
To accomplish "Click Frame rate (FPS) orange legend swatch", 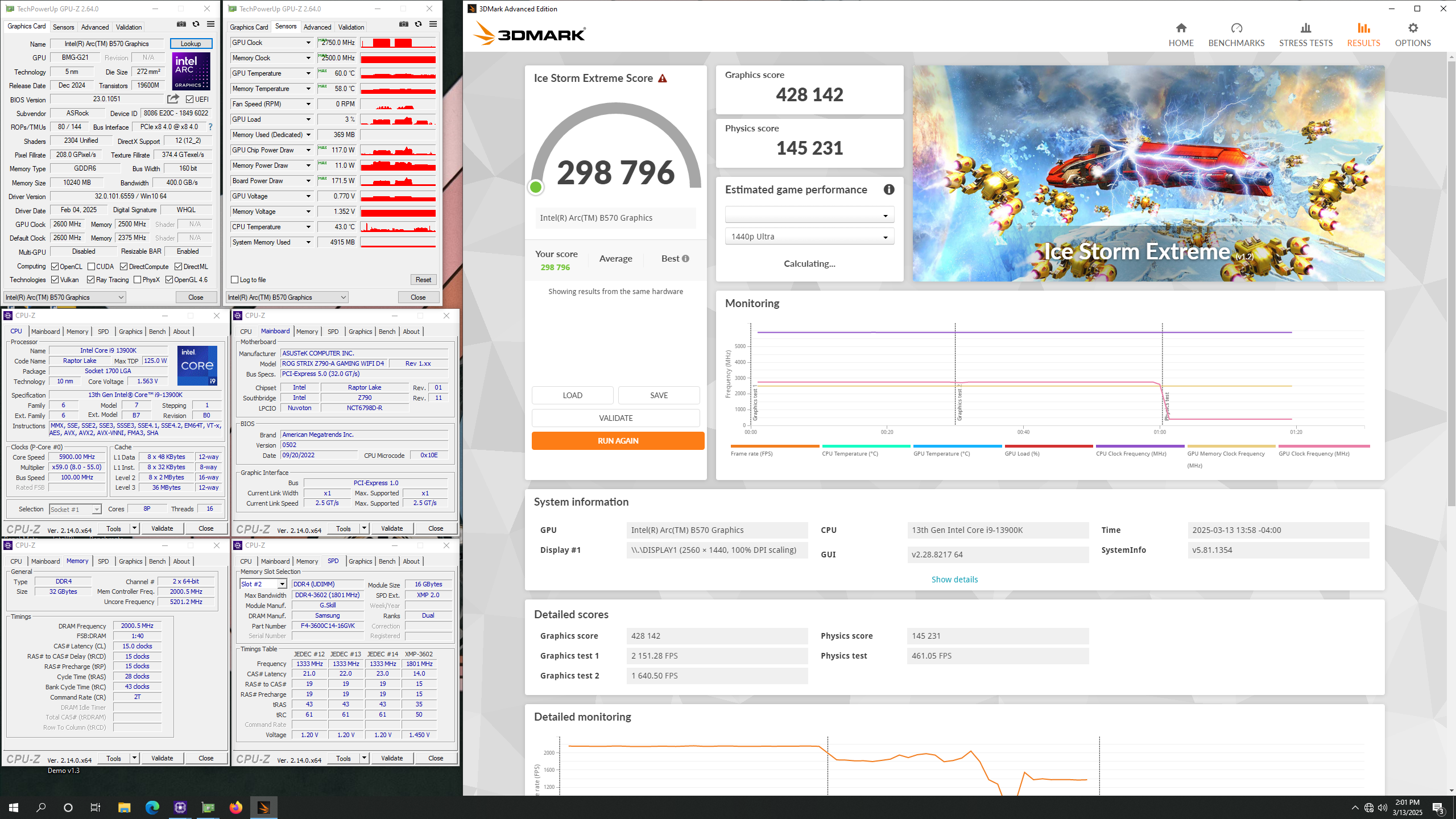I will pos(775,446).
